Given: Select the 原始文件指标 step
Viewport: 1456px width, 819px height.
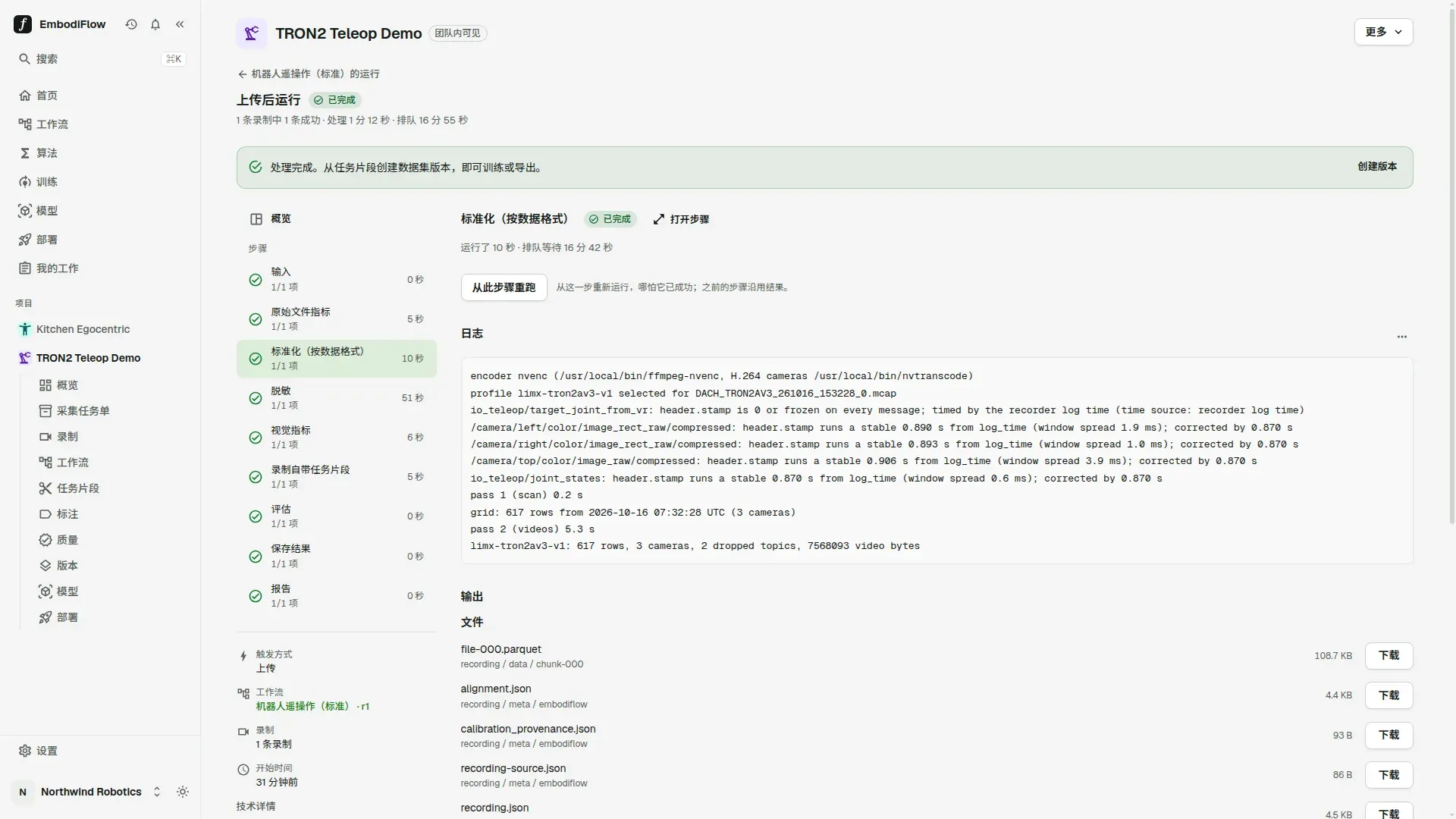Looking at the screenshot, I should click(337, 319).
